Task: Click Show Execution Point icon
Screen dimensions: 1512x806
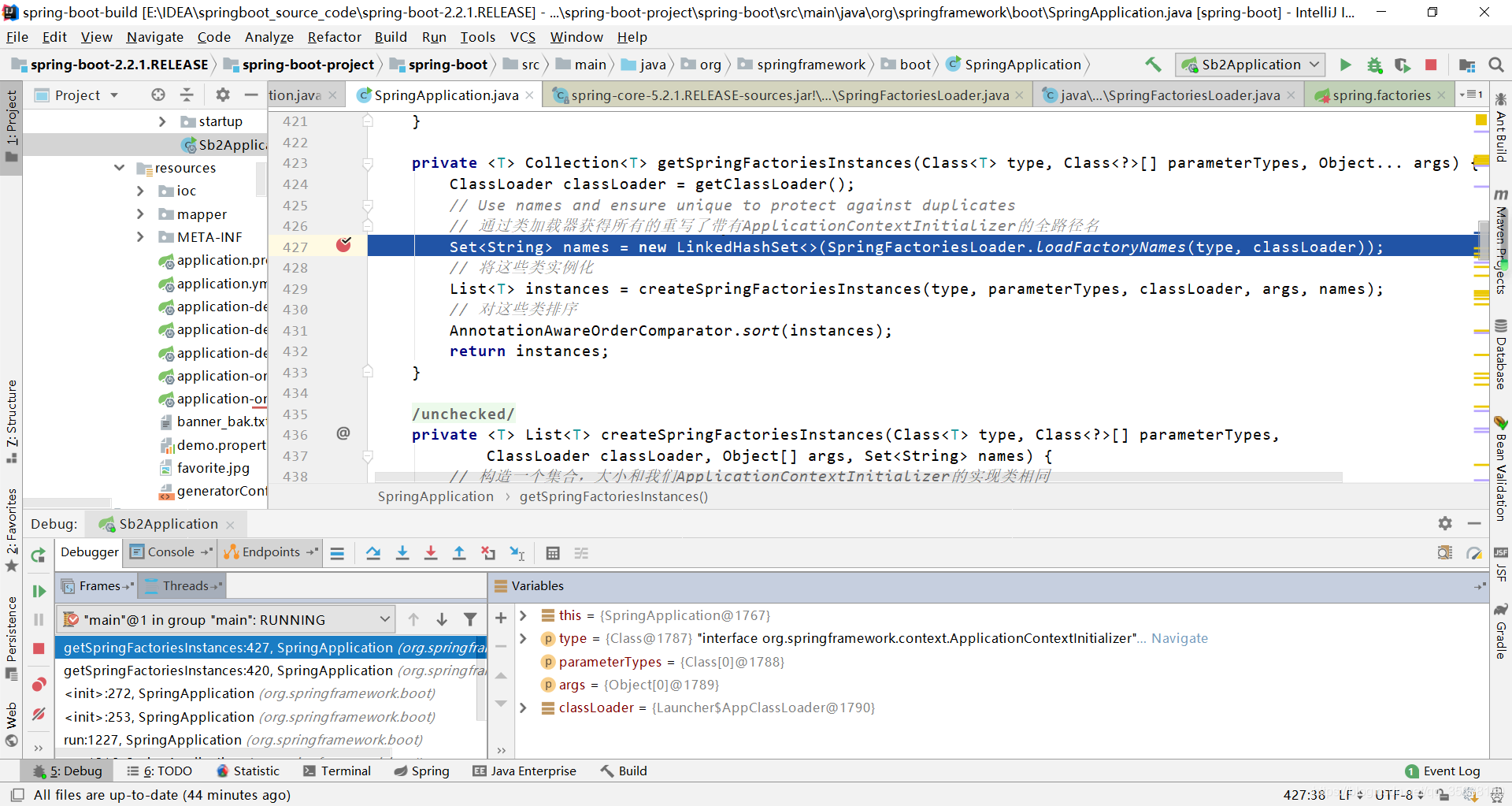Action: 337,553
